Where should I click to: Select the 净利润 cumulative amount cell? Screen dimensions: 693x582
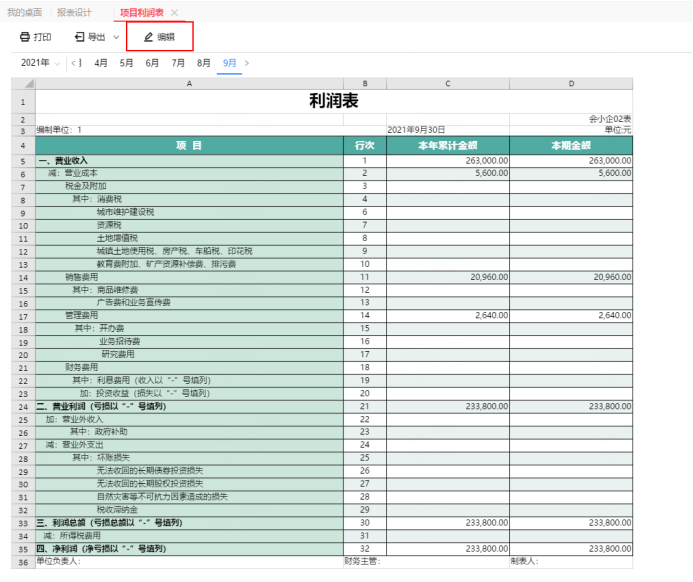coord(448,547)
